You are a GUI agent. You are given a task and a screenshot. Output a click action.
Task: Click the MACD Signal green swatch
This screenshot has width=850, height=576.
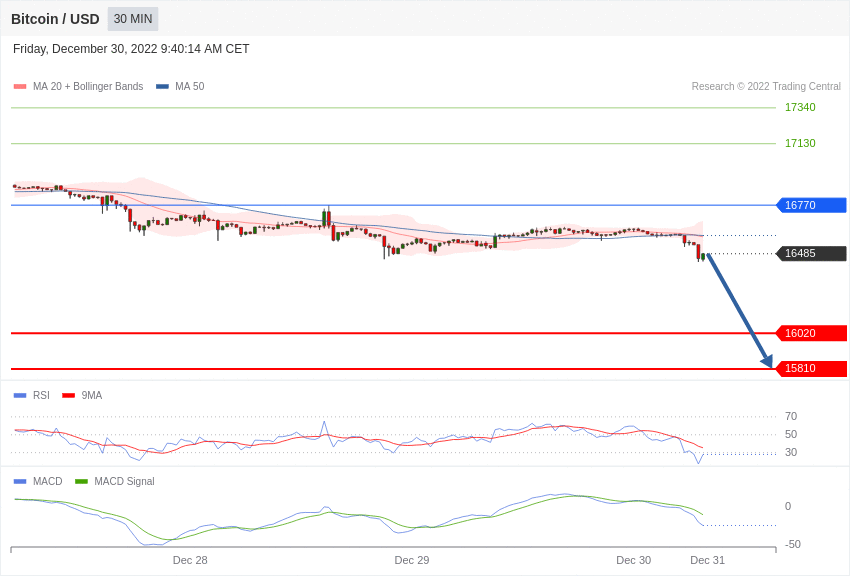click(x=81, y=482)
